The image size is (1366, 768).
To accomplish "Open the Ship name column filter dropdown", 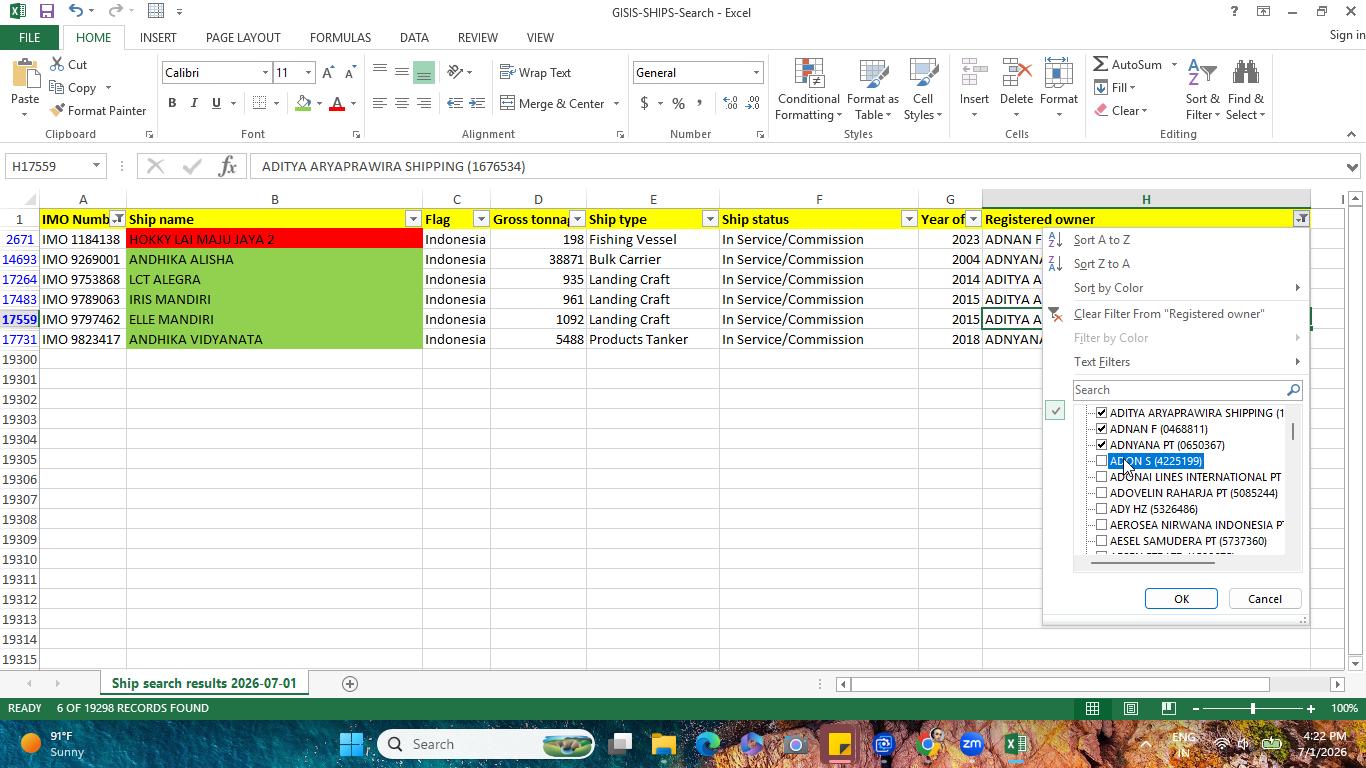I will [x=413, y=219].
